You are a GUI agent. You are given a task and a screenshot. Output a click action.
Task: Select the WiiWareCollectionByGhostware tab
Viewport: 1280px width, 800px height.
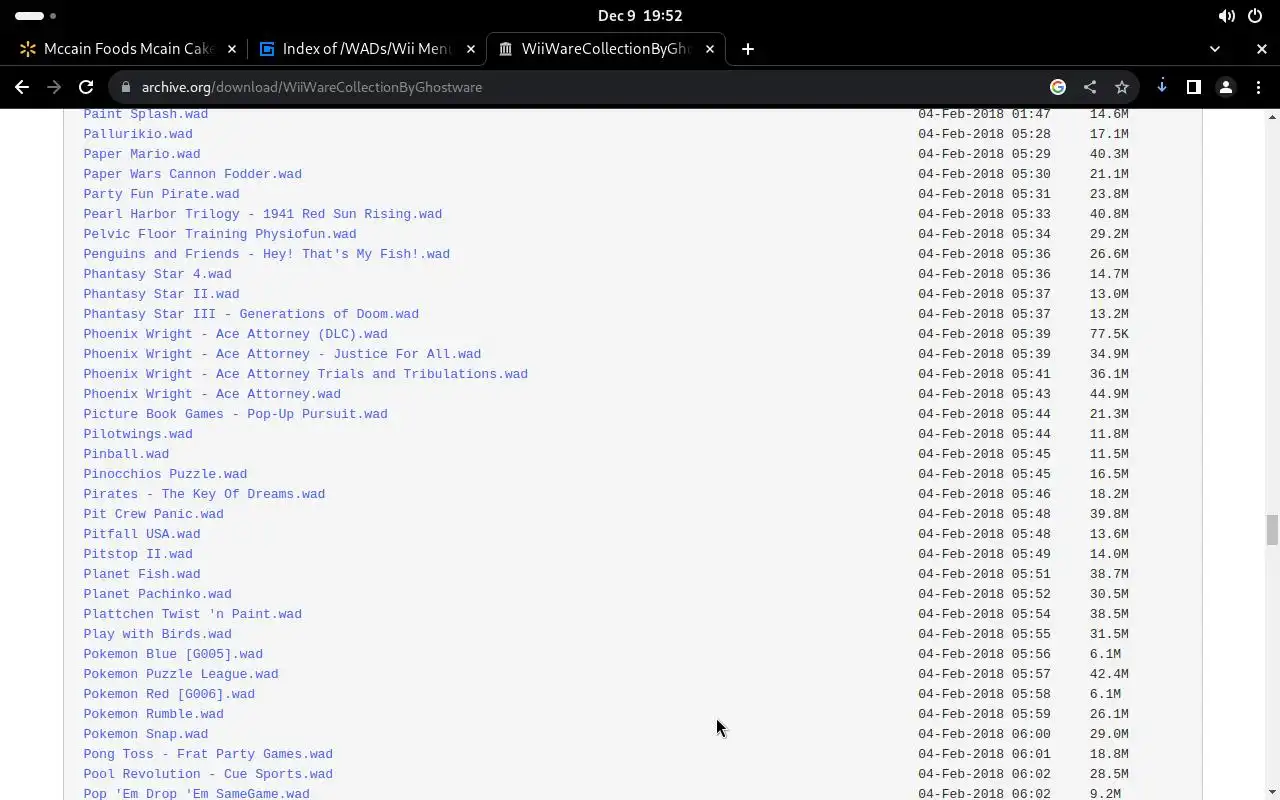pyautogui.click(x=605, y=48)
